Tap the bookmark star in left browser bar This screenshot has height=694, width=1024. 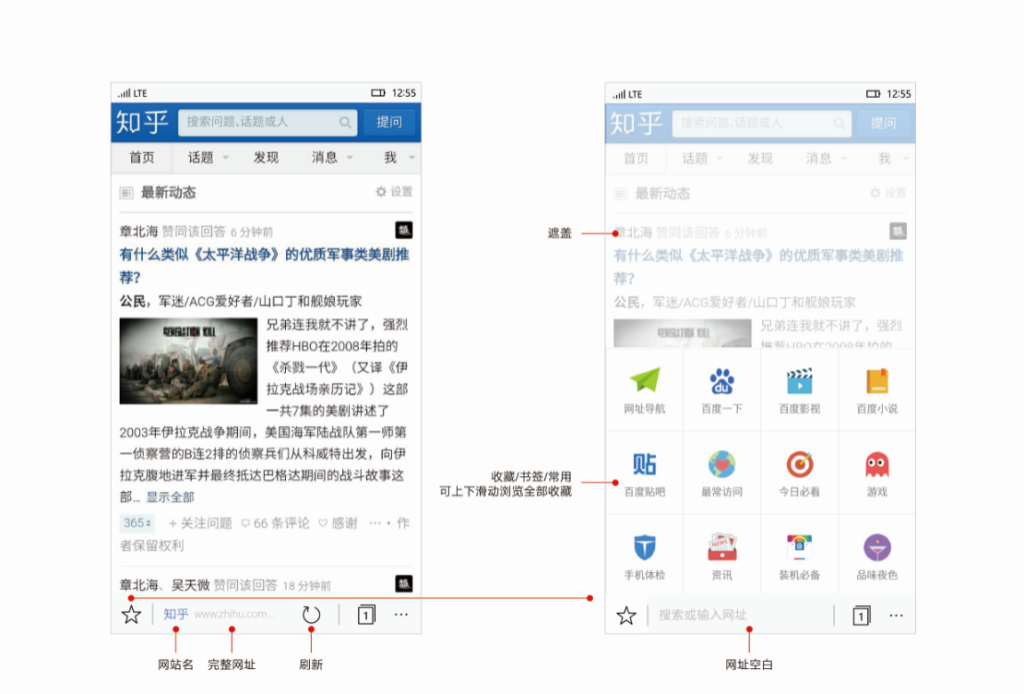click(x=131, y=614)
